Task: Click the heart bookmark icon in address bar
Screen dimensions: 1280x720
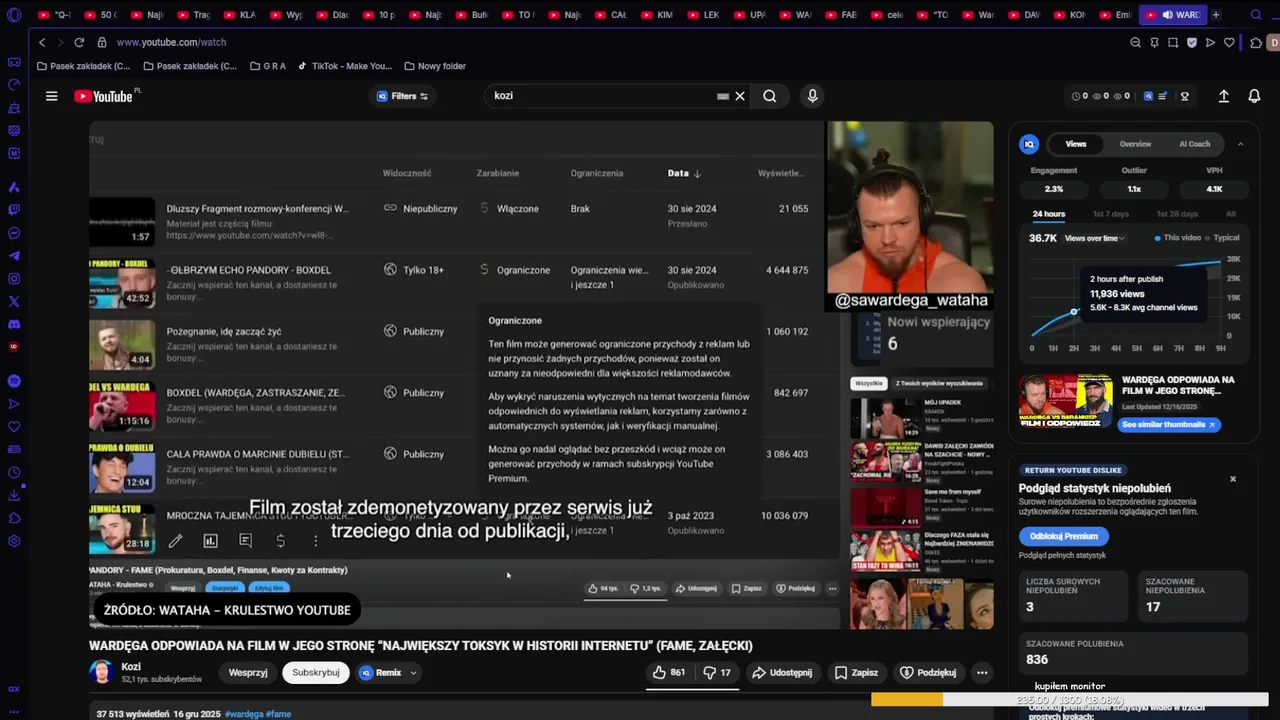Action: point(1229,43)
